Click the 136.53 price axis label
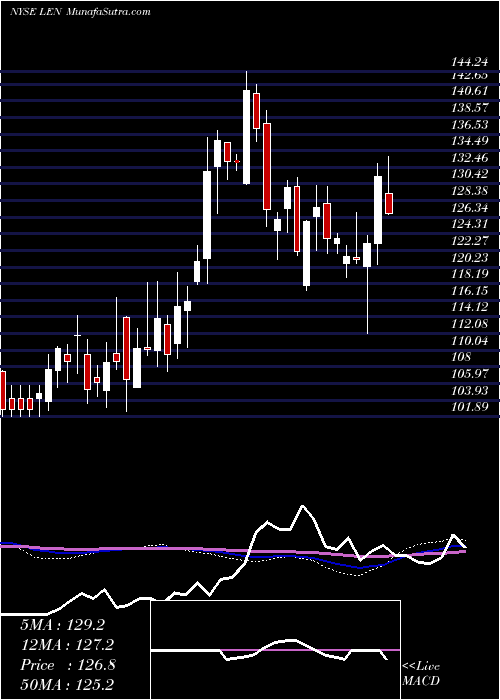Screen dimensions: 500x700 469,124
